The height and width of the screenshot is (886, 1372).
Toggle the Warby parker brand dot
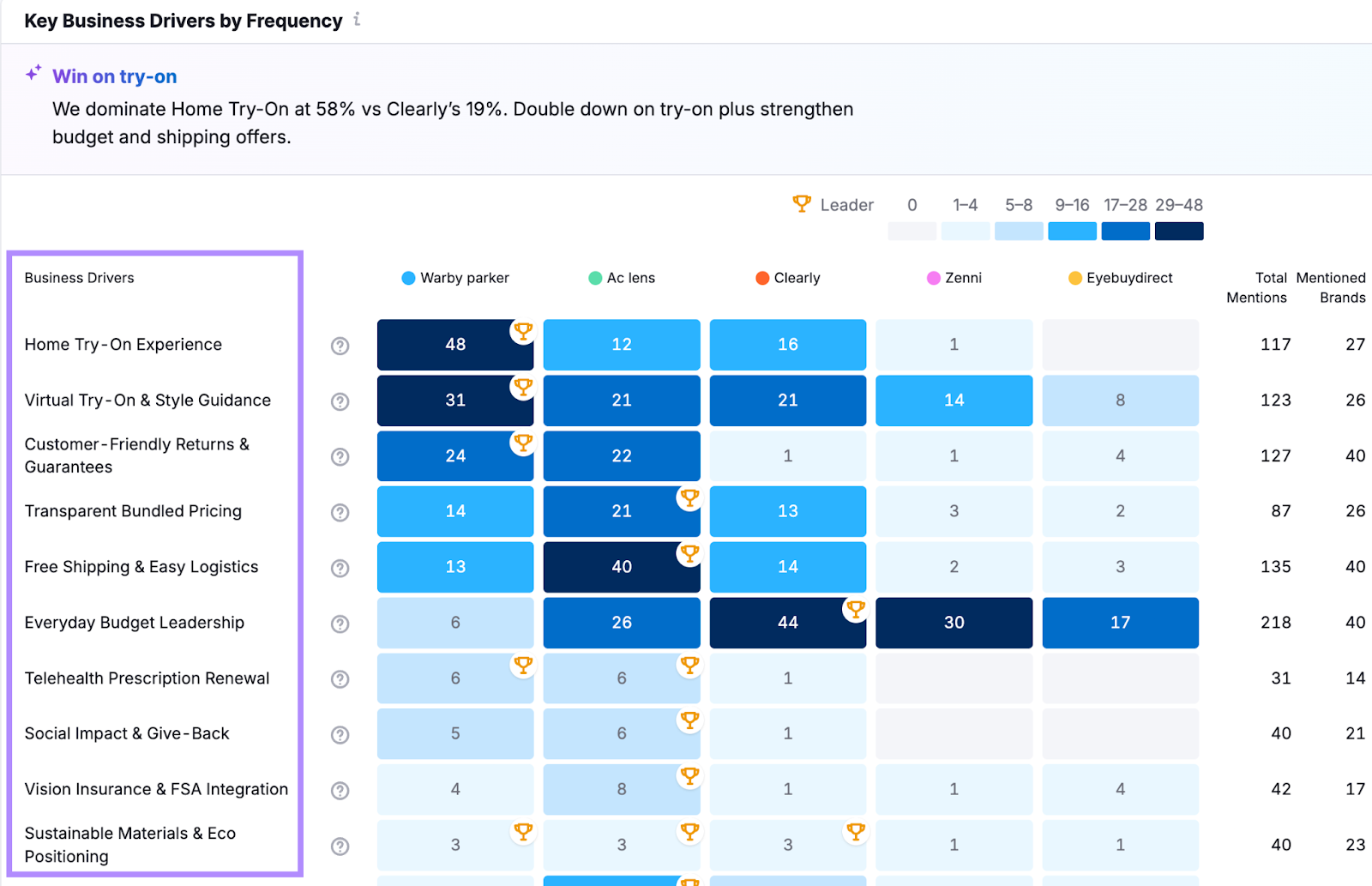[x=407, y=278]
